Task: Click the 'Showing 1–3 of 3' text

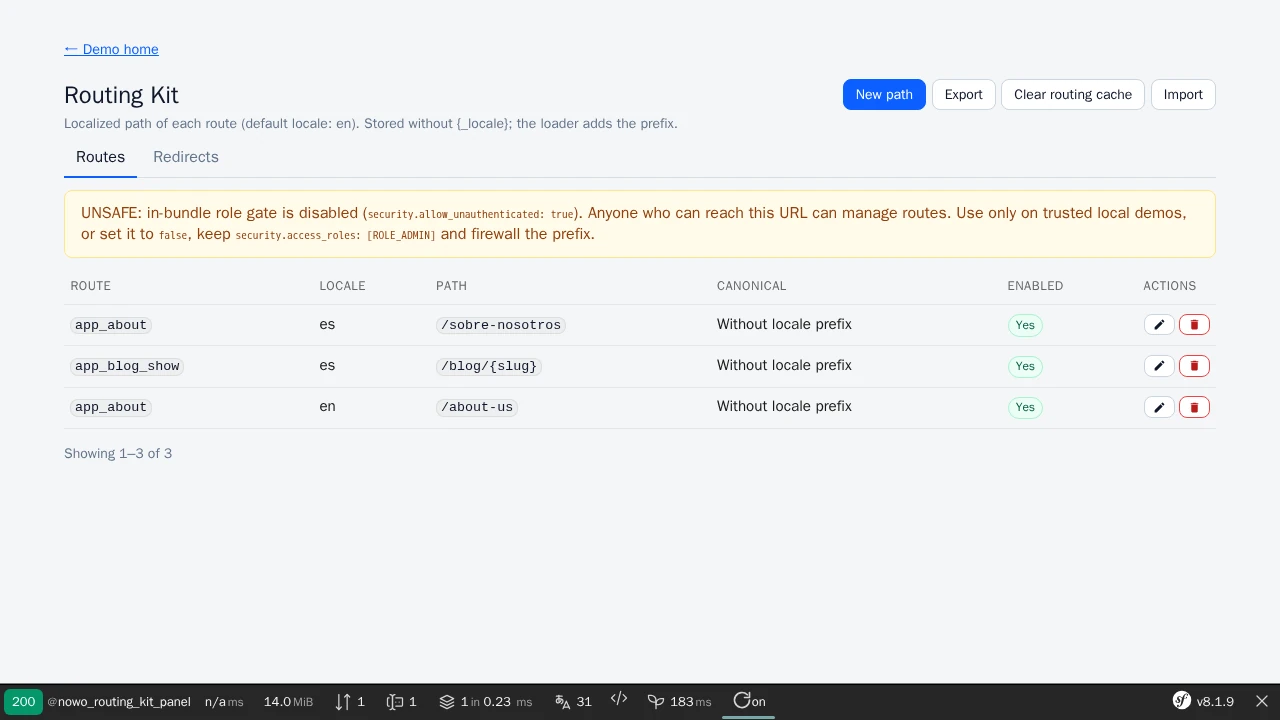Action: (x=118, y=454)
